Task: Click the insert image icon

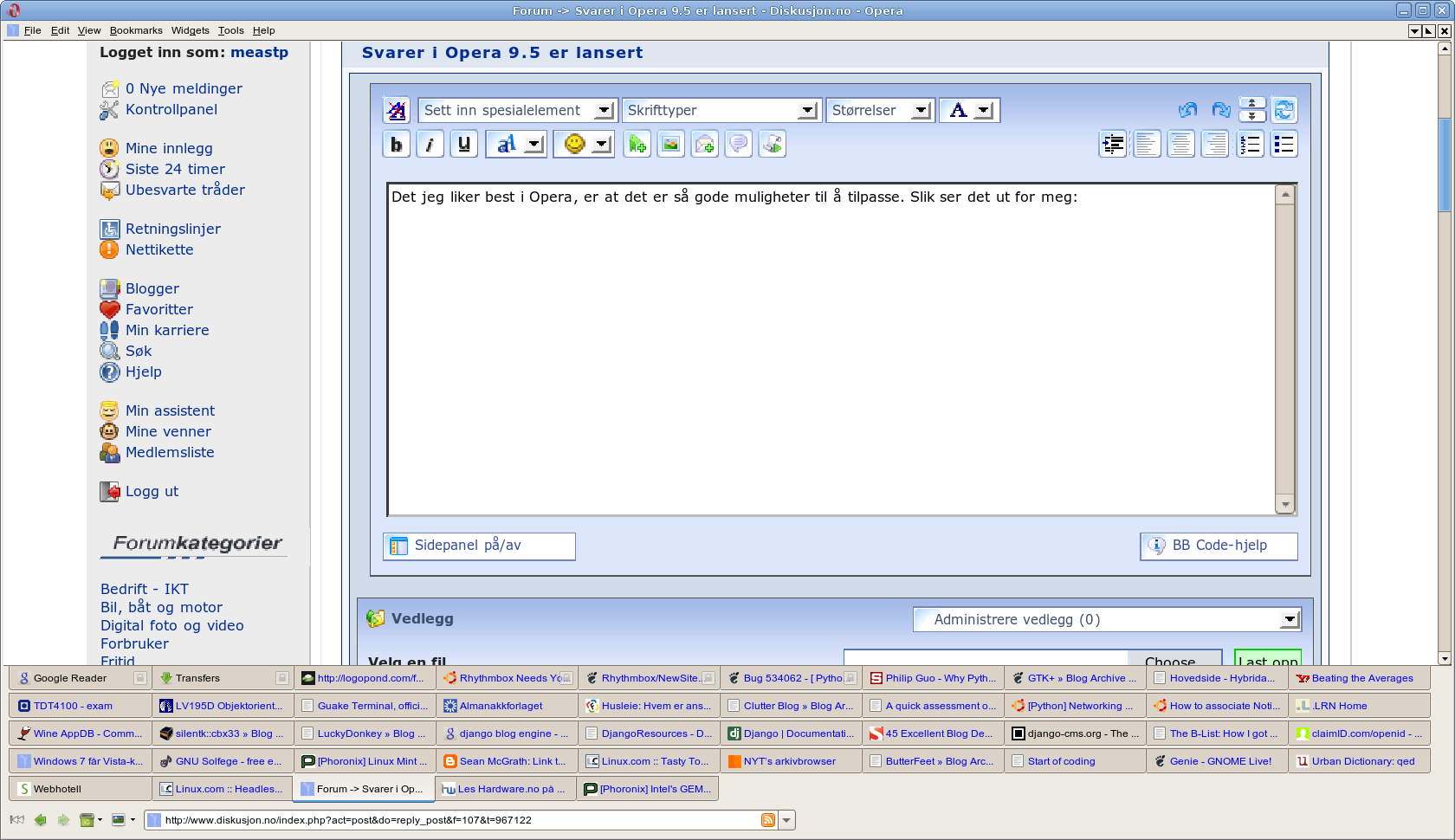Action: tap(671, 144)
